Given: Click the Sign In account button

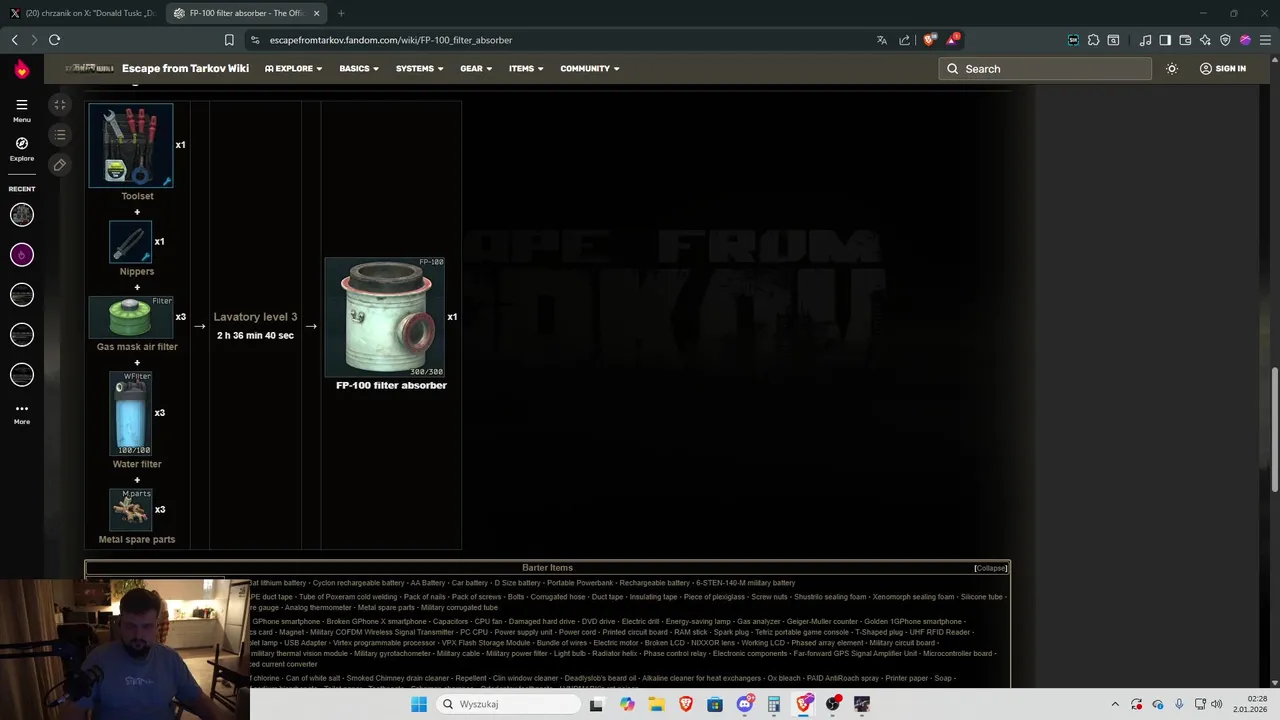Looking at the screenshot, I should click(1222, 69).
